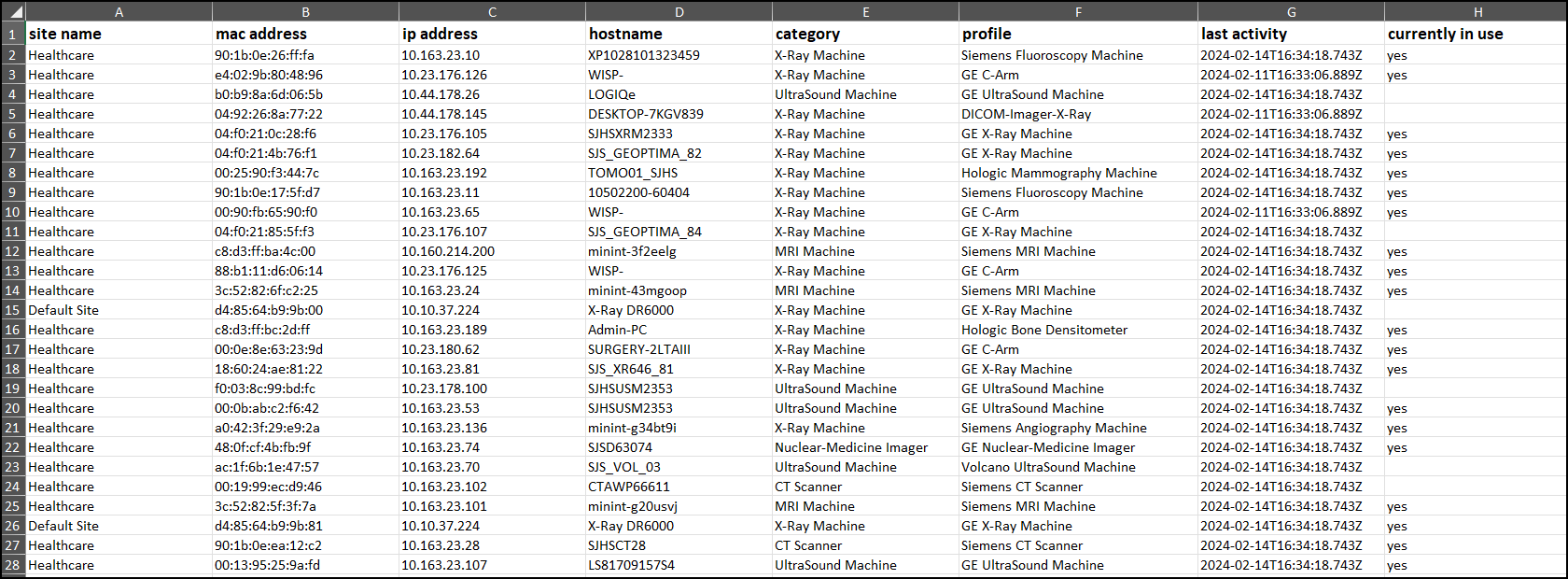Select hostname SJHSCT28

pos(679,545)
